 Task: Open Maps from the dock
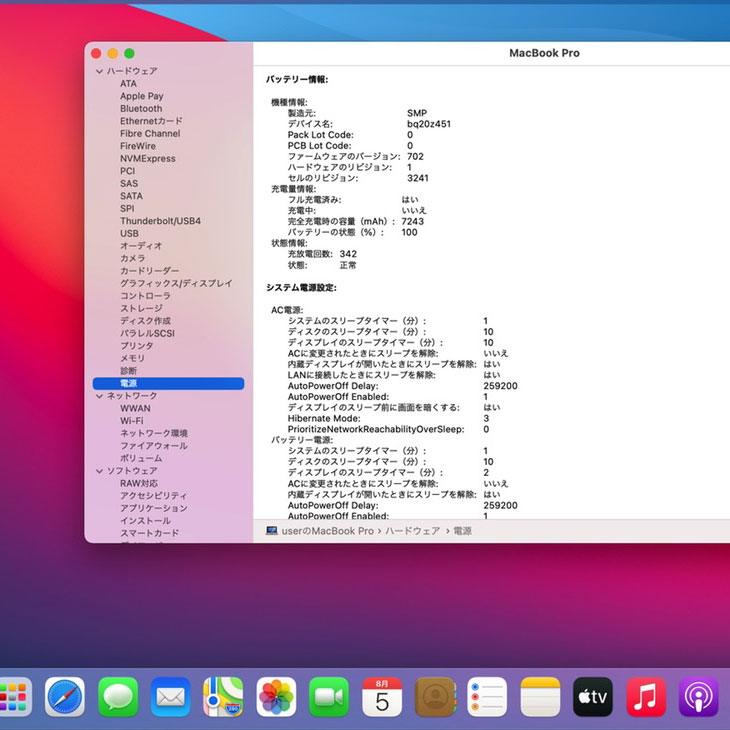(223, 696)
